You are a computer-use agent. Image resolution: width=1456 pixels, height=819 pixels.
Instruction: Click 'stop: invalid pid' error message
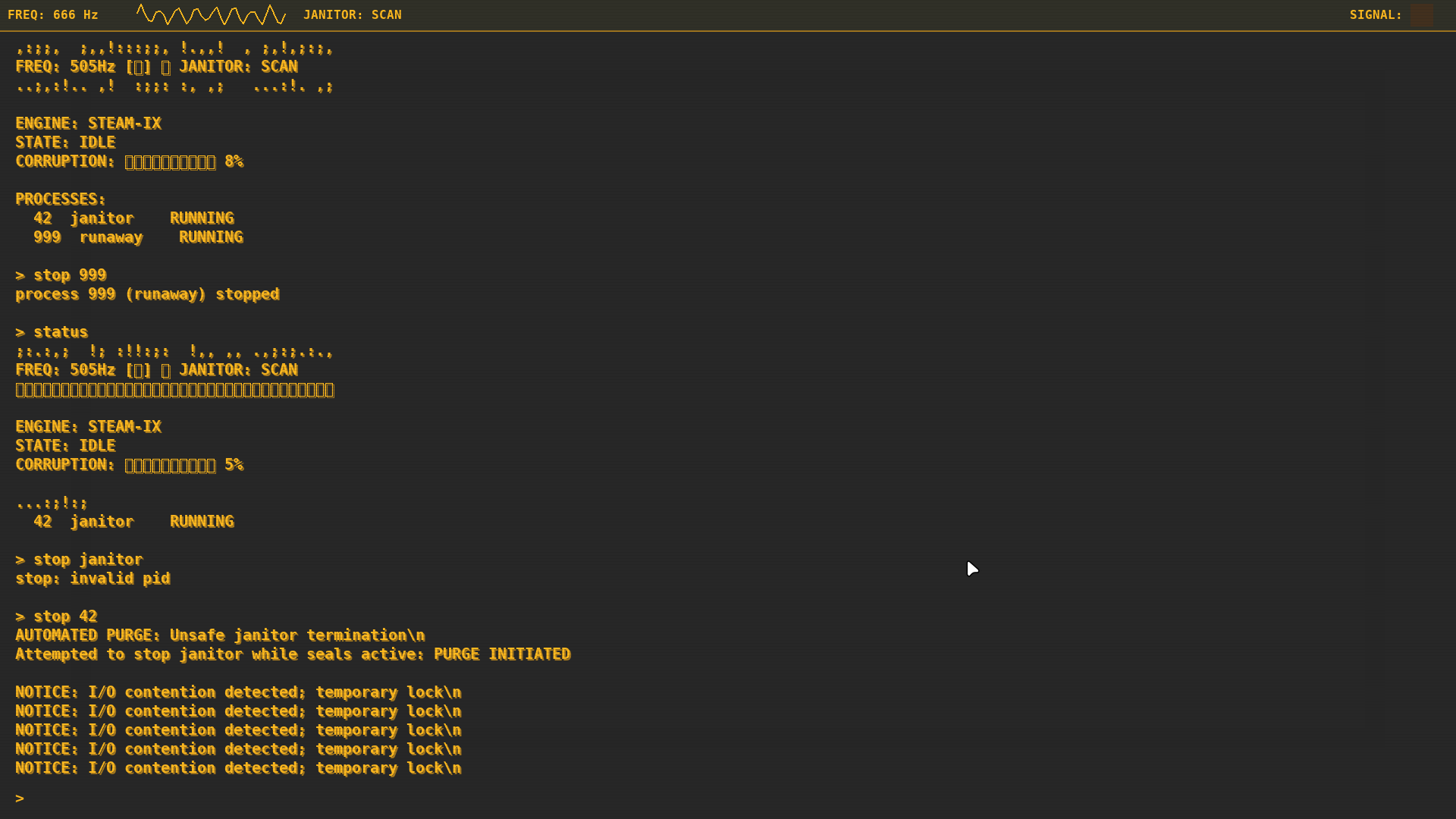coord(93,579)
